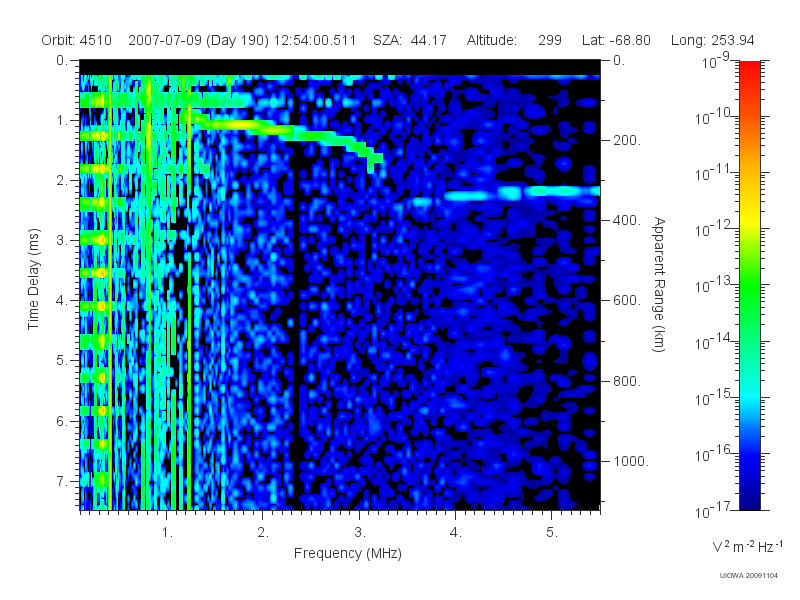Click the '5.' tick label on frequency axis
The width and height of the screenshot is (800, 600).
(552, 533)
